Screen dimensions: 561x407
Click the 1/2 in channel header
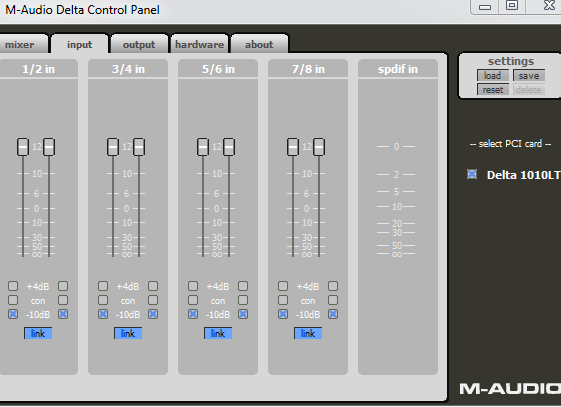coord(39,69)
